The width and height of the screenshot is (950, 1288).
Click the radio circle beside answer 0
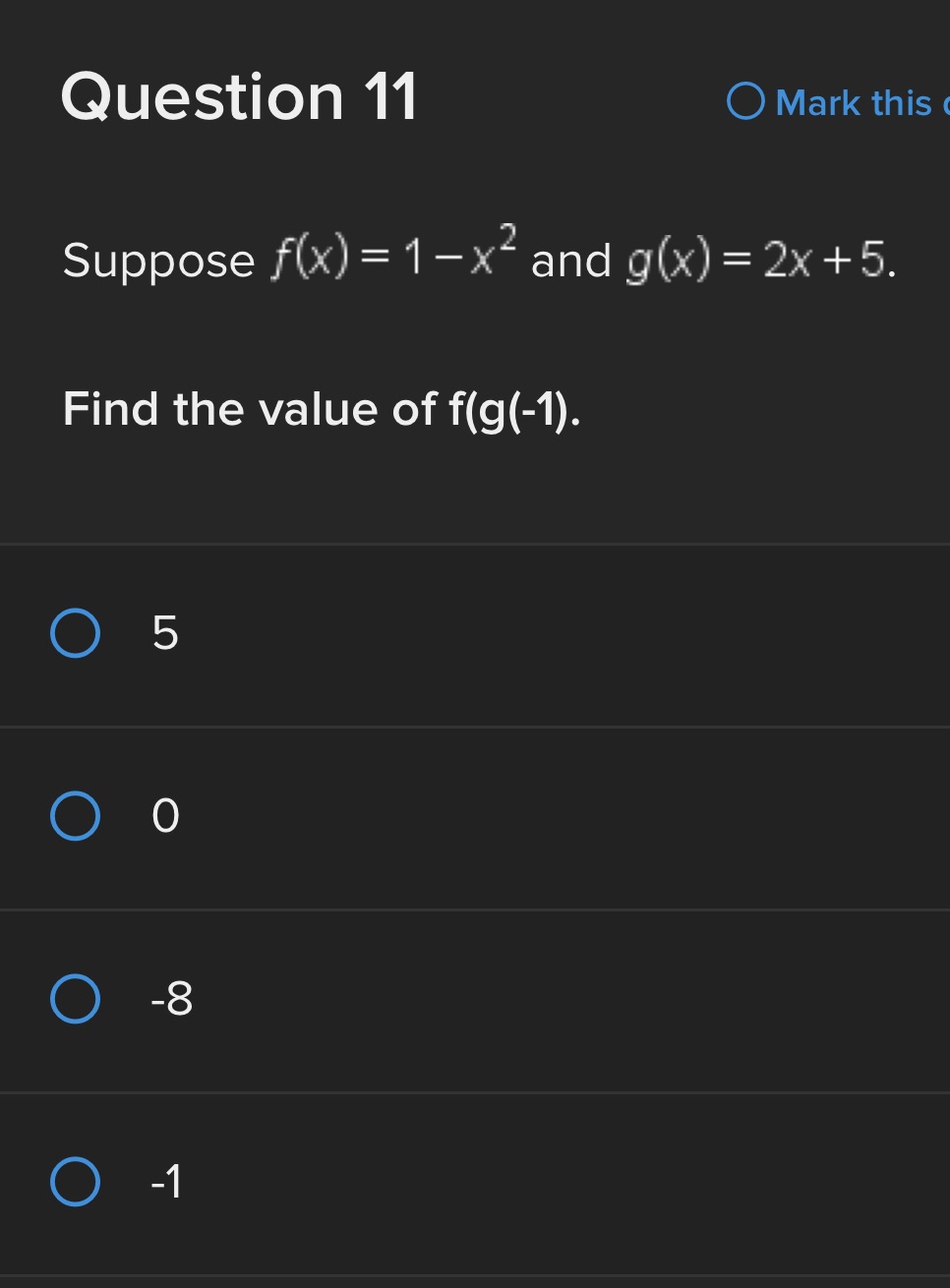click(x=75, y=816)
